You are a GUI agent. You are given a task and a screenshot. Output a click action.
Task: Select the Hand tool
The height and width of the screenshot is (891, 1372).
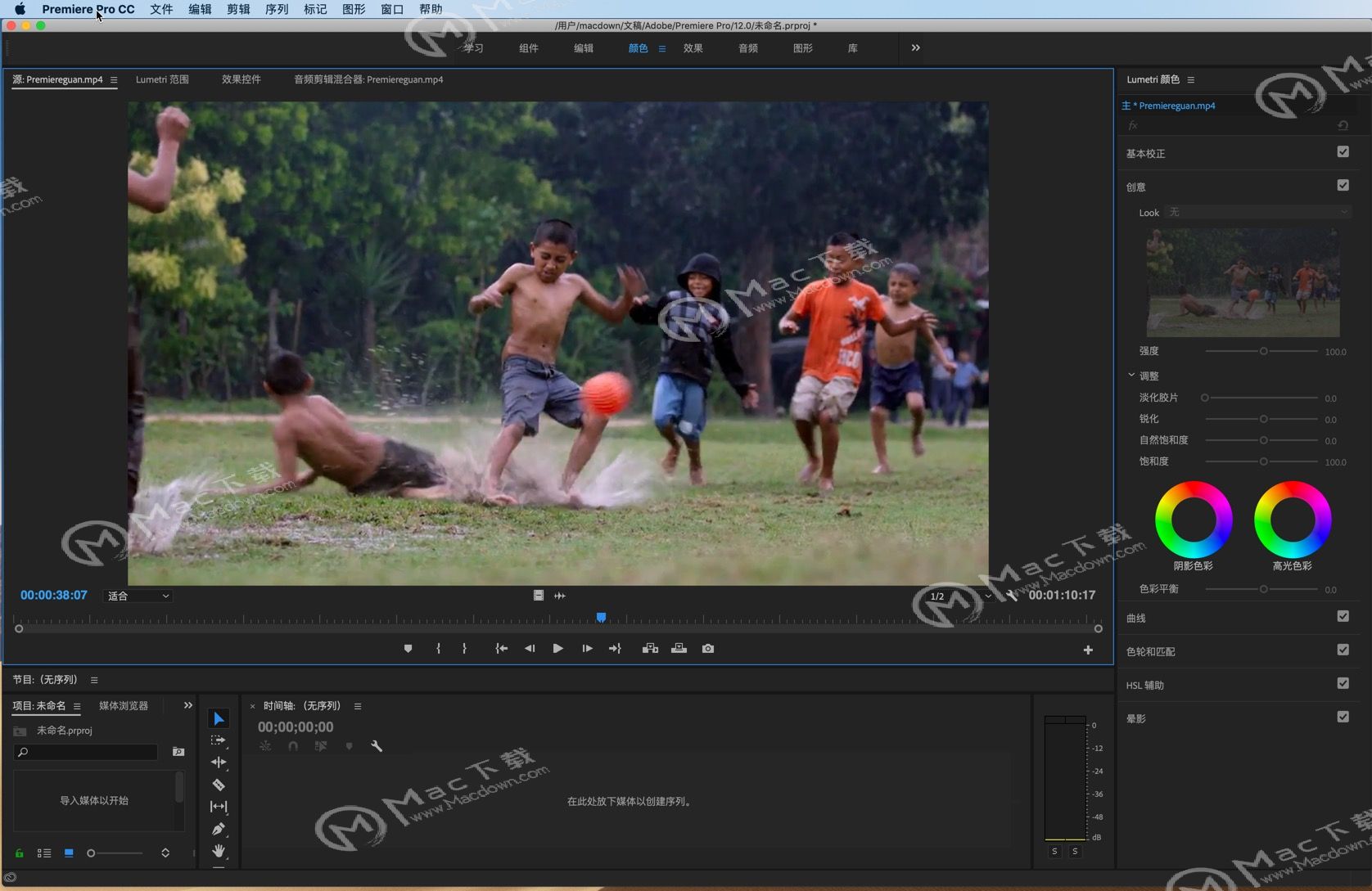219,851
